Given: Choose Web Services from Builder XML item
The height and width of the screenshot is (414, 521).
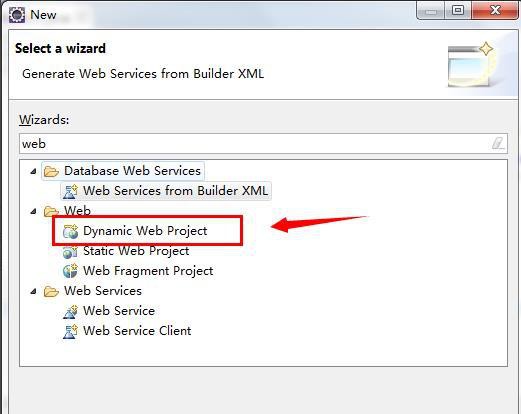Looking at the screenshot, I should tap(175, 191).
